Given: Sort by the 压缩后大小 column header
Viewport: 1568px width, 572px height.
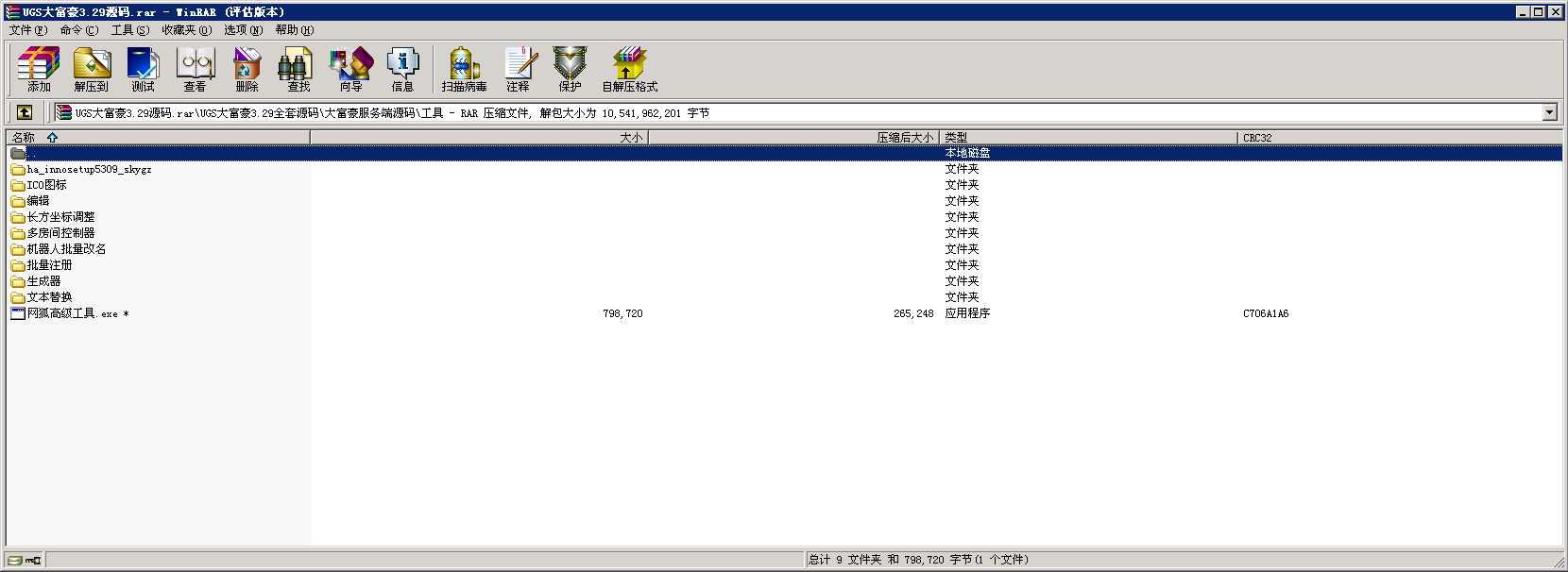Looking at the screenshot, I should pyautogui.click(x=793, y=137).
